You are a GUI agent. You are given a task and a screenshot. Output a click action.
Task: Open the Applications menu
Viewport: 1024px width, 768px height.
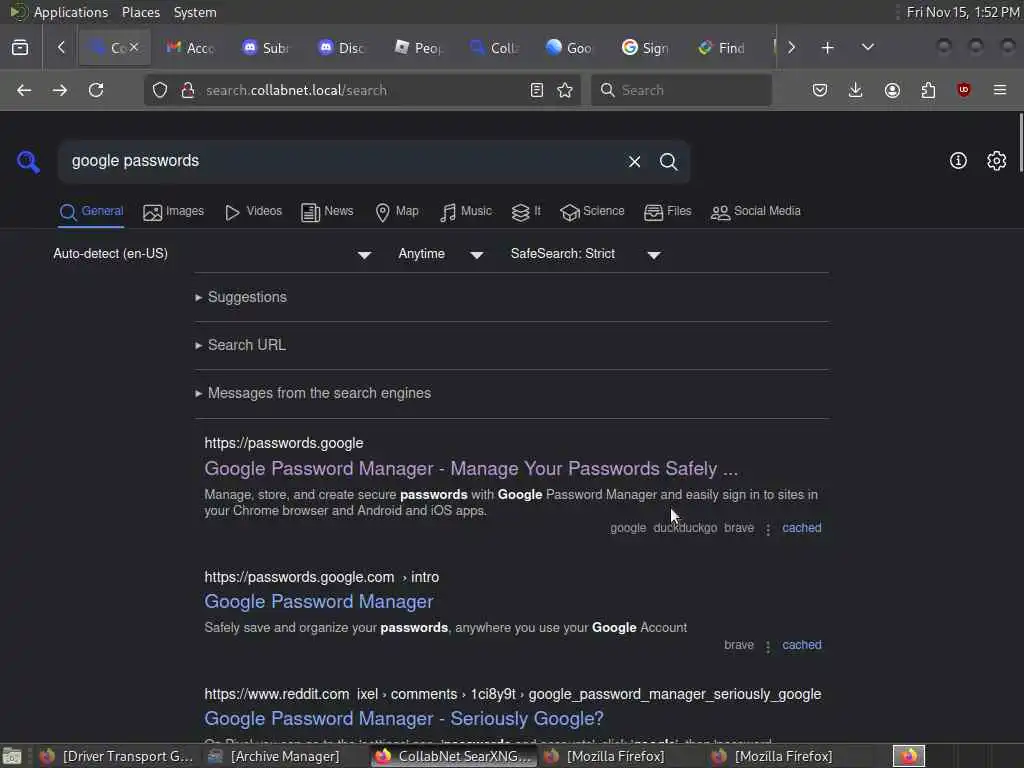coord(71,12)
